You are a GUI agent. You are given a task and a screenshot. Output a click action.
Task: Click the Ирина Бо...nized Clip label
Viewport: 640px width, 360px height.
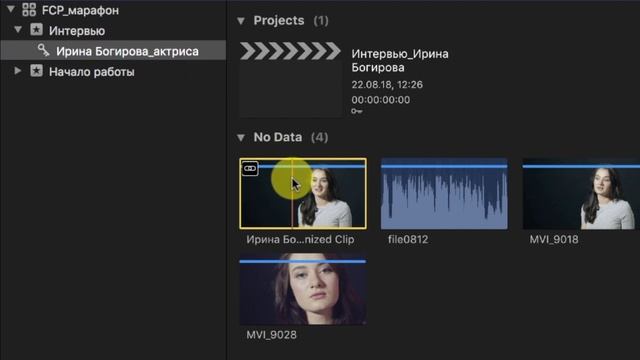pos(300,240)
